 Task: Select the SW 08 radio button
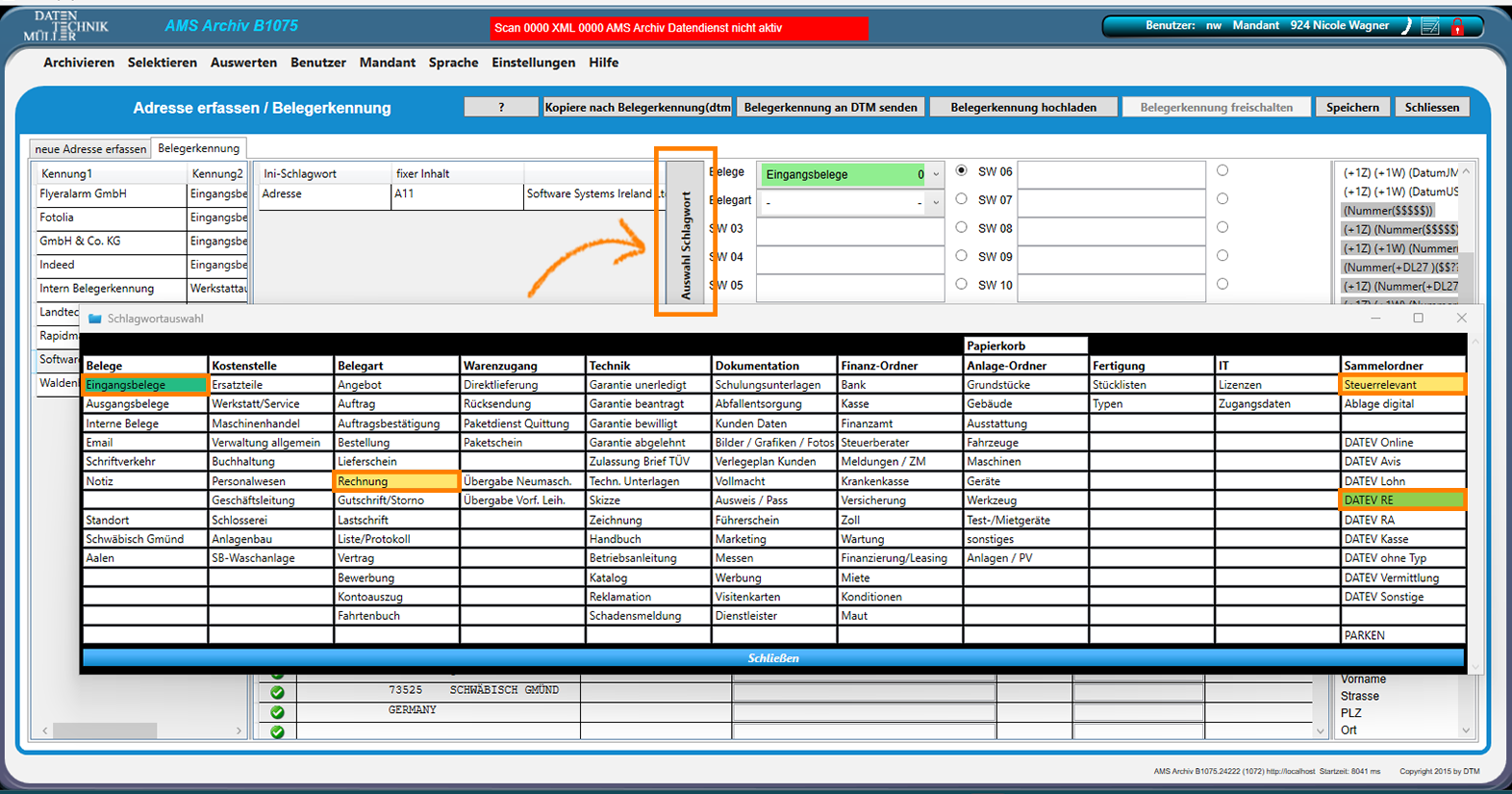pyautogui.click(x=961, y=228)
